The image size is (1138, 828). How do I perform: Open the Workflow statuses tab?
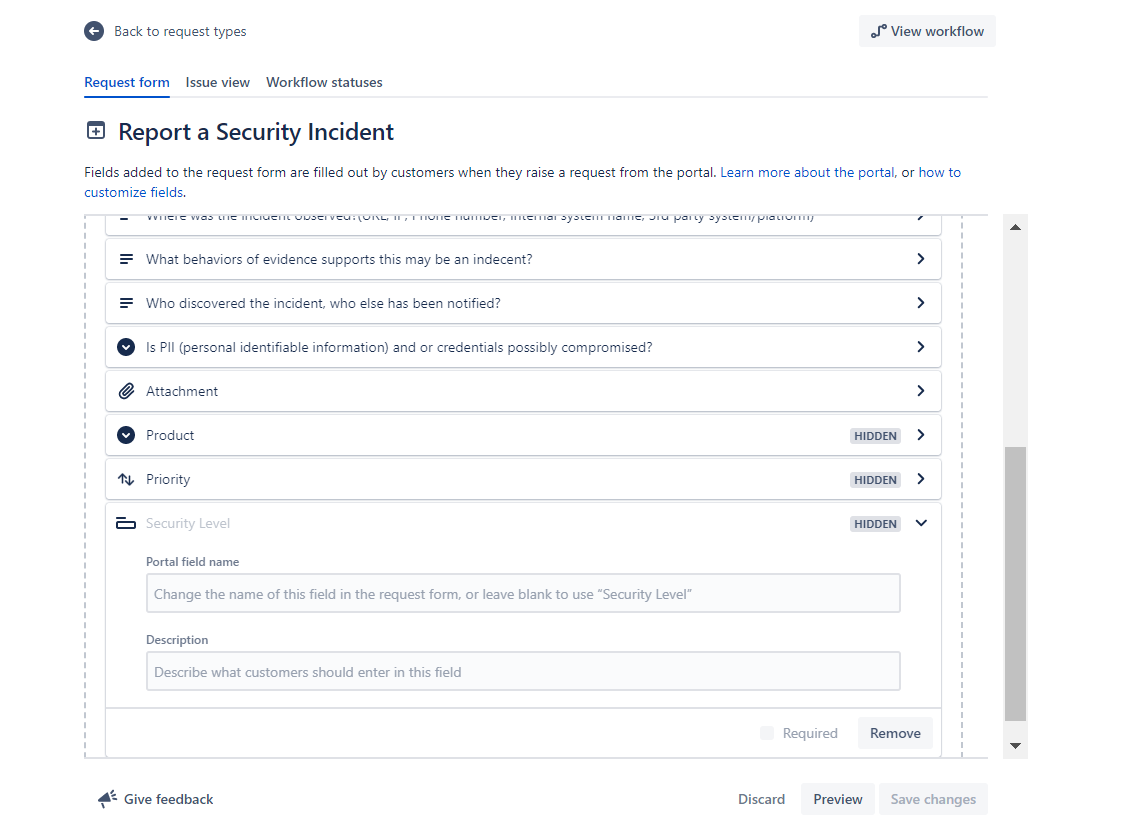(x=324, y=82)
